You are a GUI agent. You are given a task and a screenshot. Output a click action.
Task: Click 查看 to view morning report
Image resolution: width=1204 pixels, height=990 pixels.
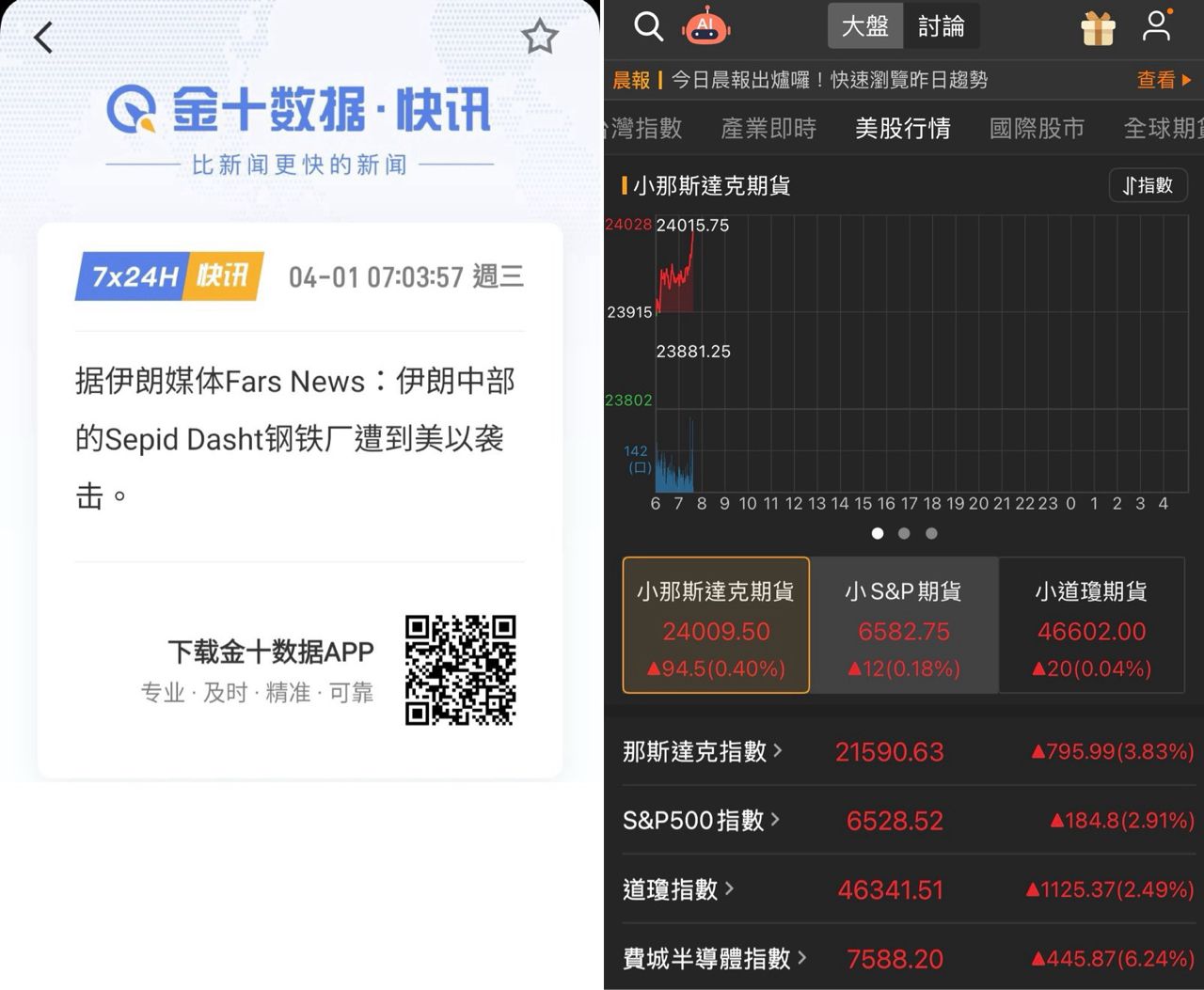(1164, 80)
